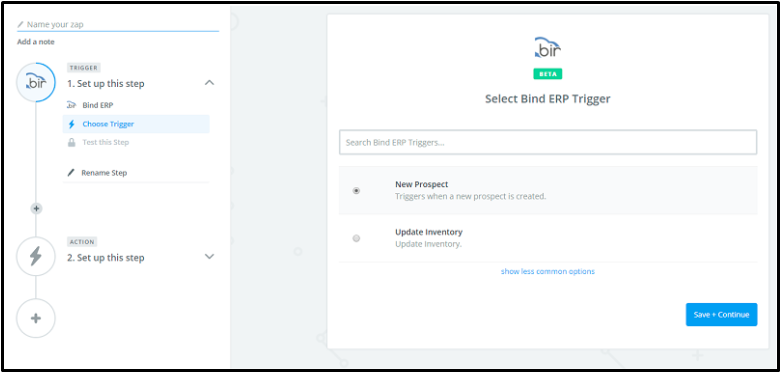The width and height of the screenshot is (781, 374).
Task: Add a new step with the bottom plus circle
Action: tap(36, 319)
